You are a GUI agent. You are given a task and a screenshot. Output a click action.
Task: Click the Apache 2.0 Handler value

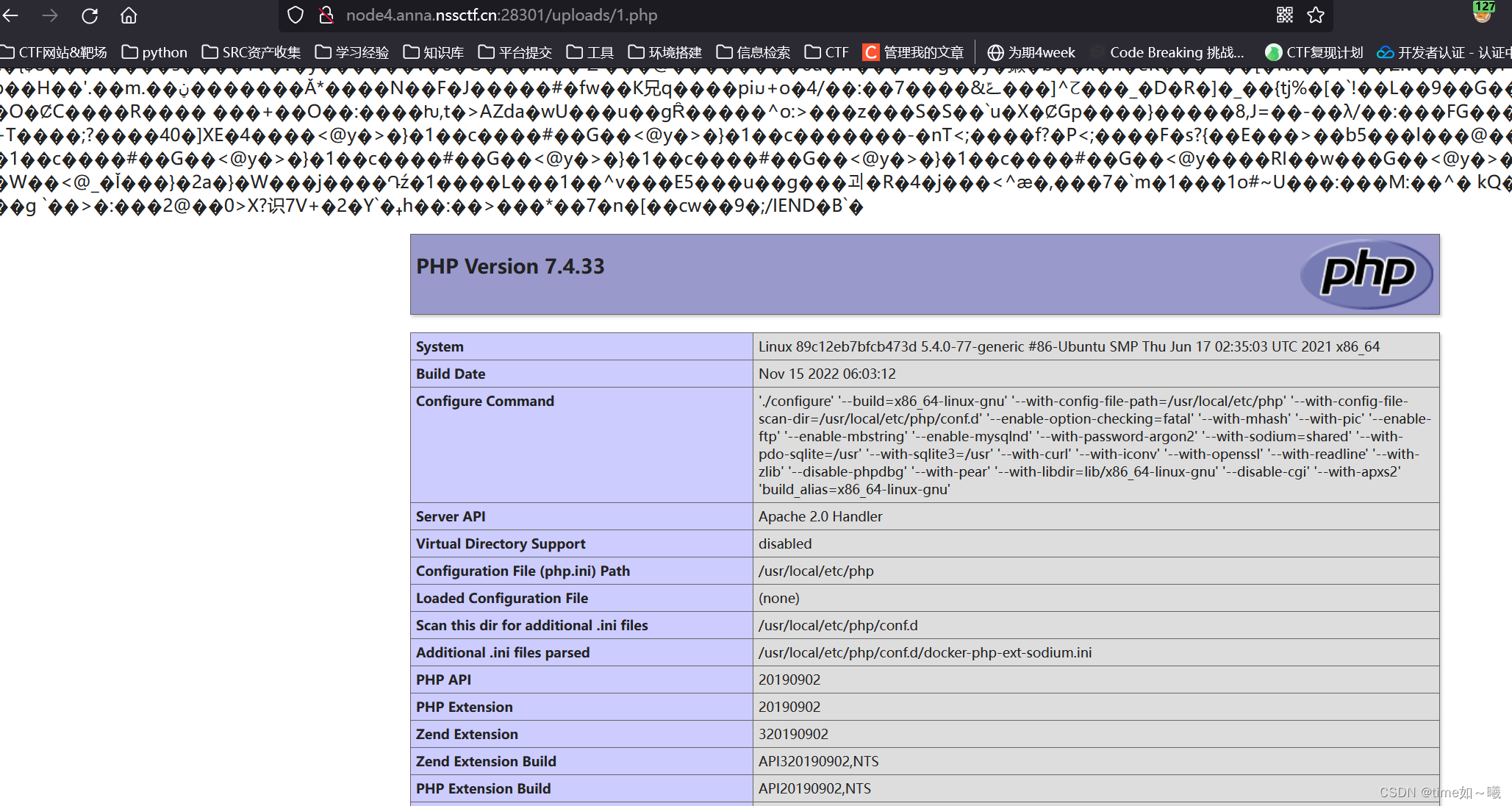coord(820,516)
